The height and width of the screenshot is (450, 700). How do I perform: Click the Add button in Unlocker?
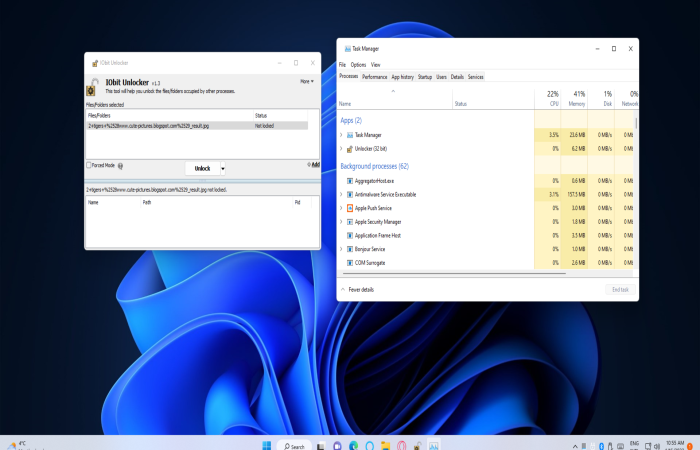(x=313, y=165)
